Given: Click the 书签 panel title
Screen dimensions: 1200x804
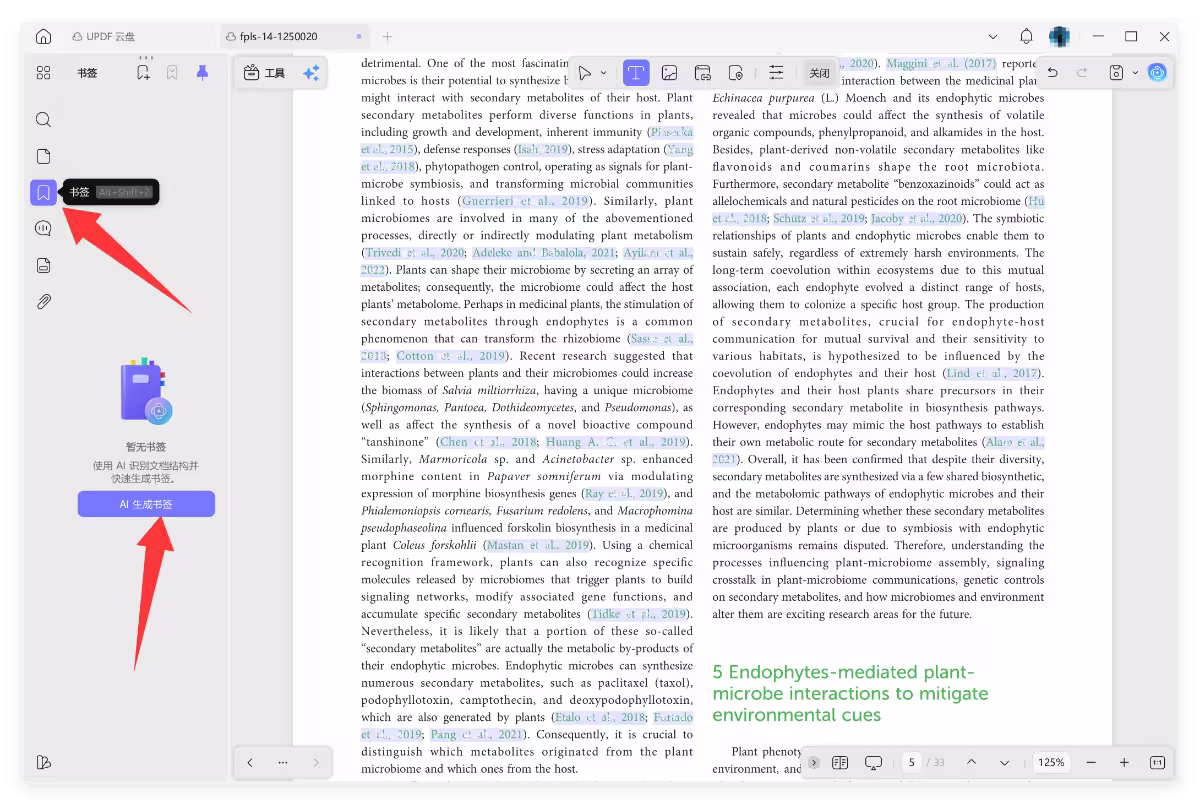Looking at the screenshot, I should point(87,73).
